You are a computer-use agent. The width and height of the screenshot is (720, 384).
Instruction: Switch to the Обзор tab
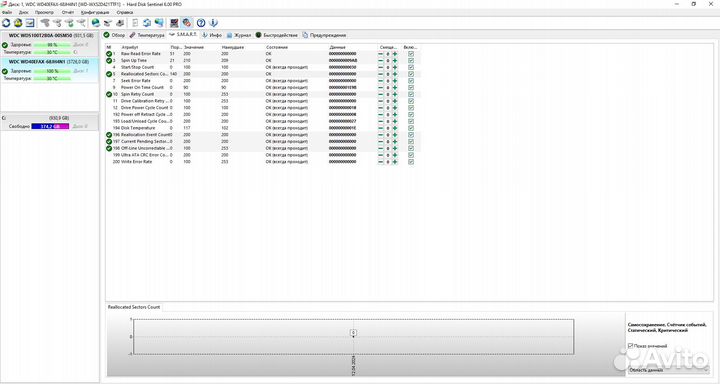[114, 35]
